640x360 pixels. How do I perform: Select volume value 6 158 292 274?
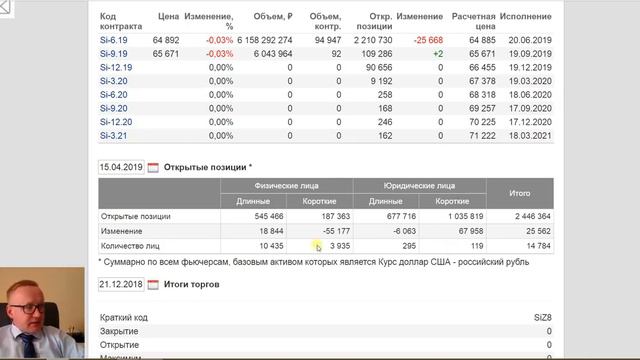pyautogui.click(x=264, y=40)
